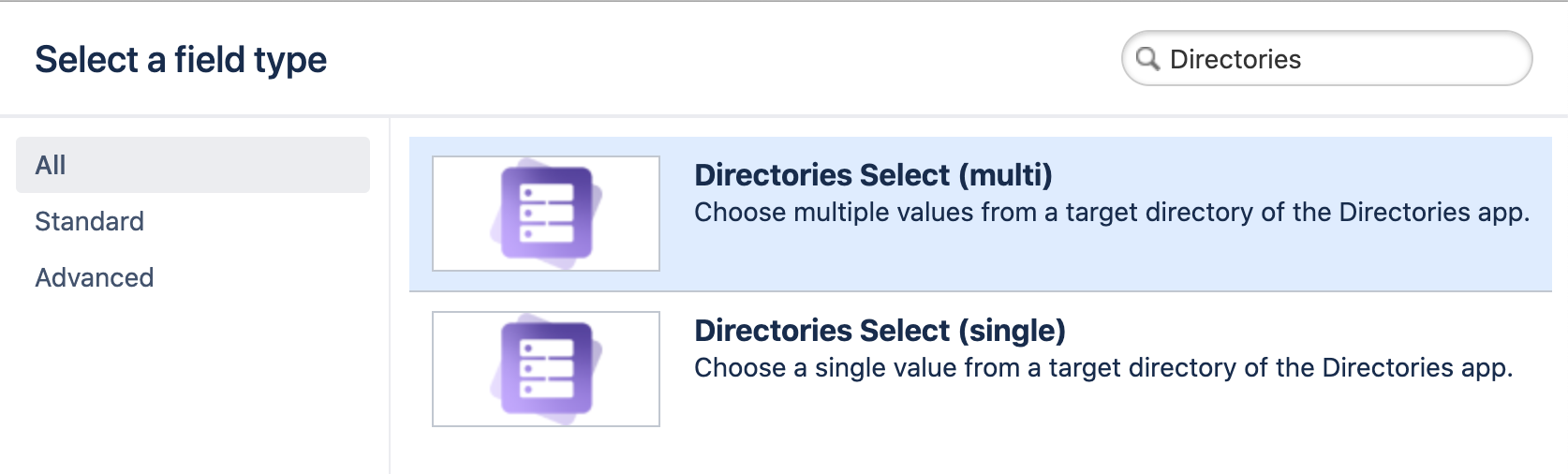Screen dimensions: 1568x474
Task: Choose the "Directories Select (single)" title
Action: pyautogui.click(x=880, y=331)
